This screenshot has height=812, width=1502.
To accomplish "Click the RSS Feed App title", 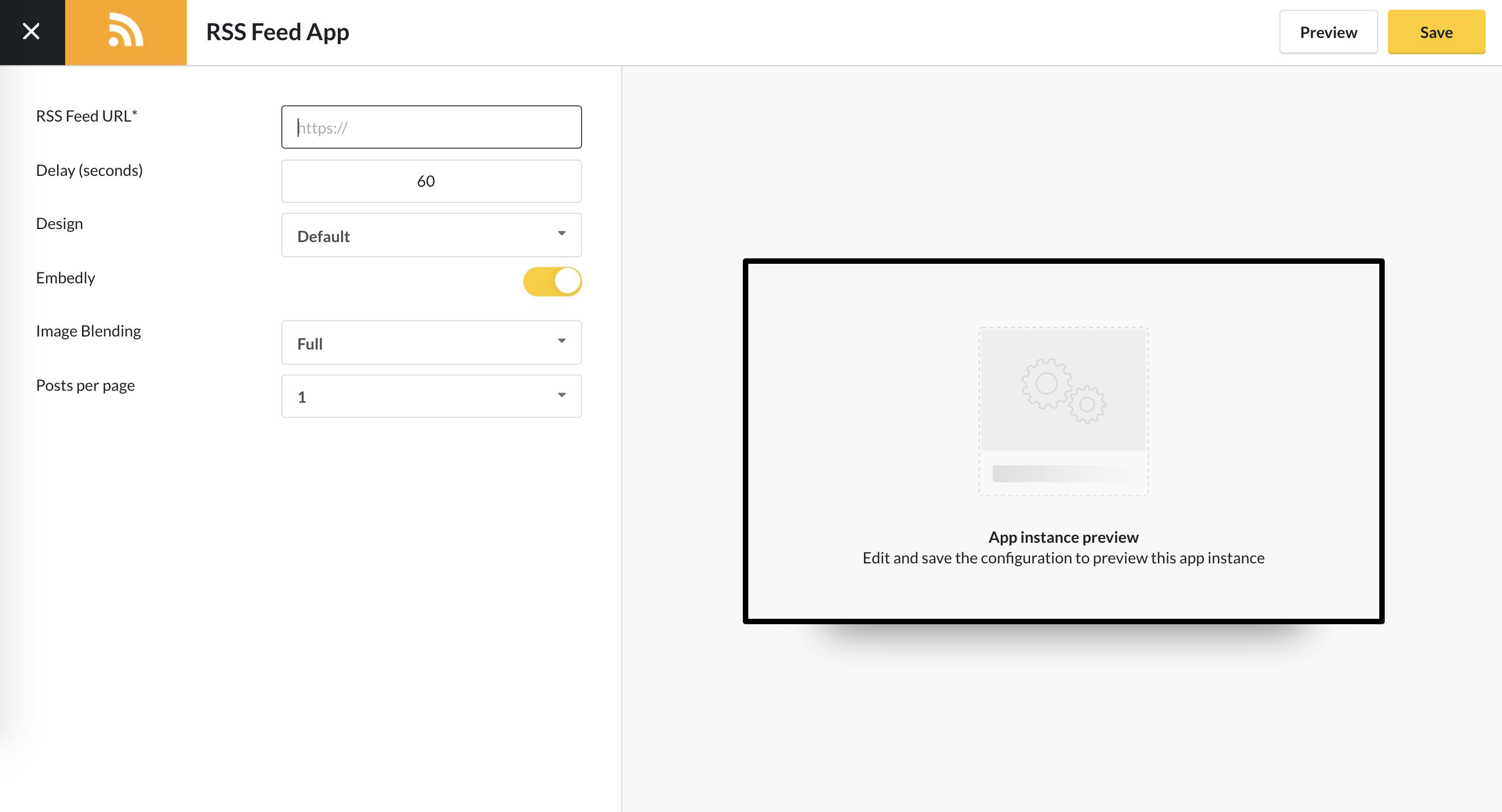I will pos(277,32).
